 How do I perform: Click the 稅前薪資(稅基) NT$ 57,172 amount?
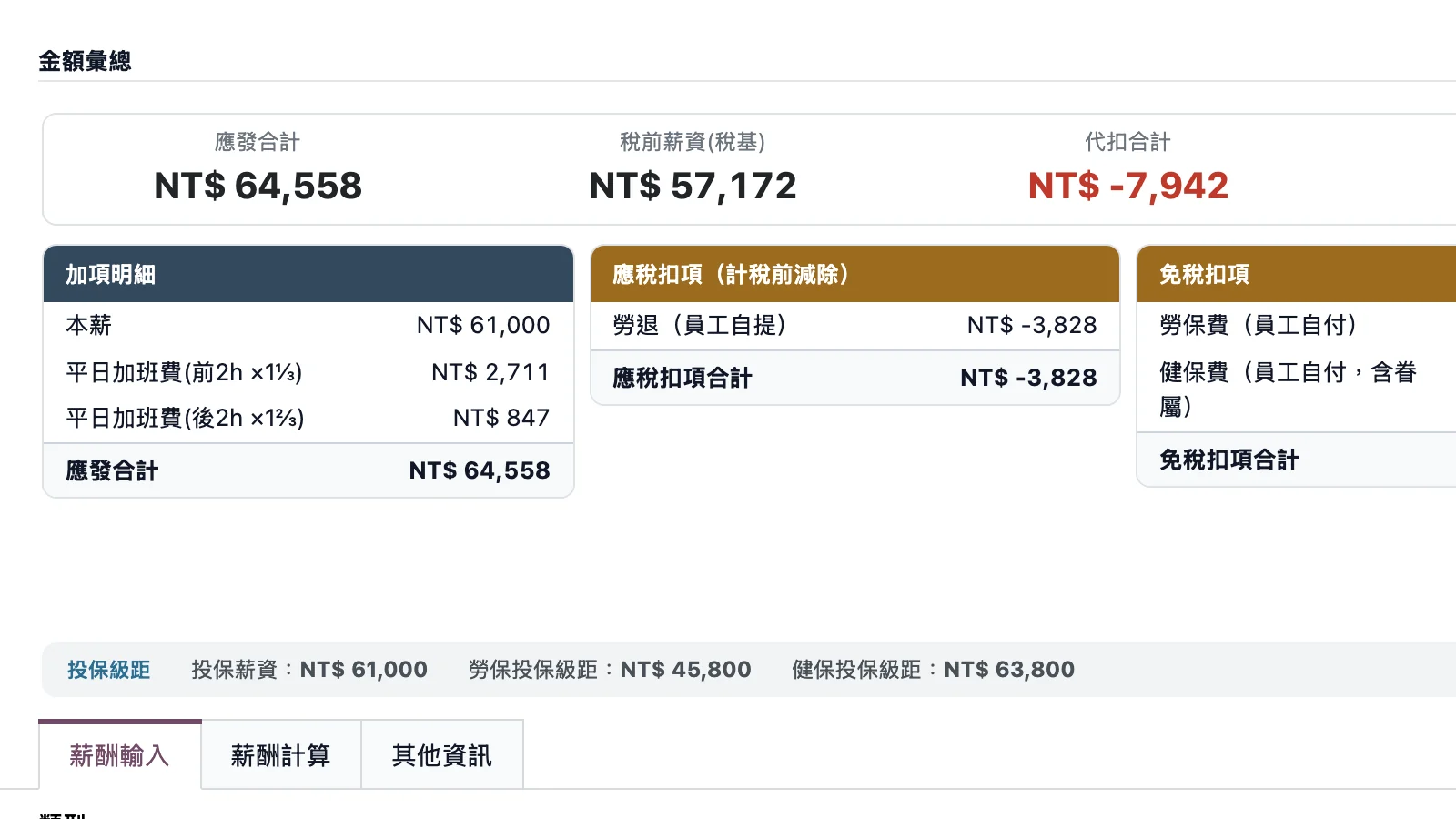(693, 187)
